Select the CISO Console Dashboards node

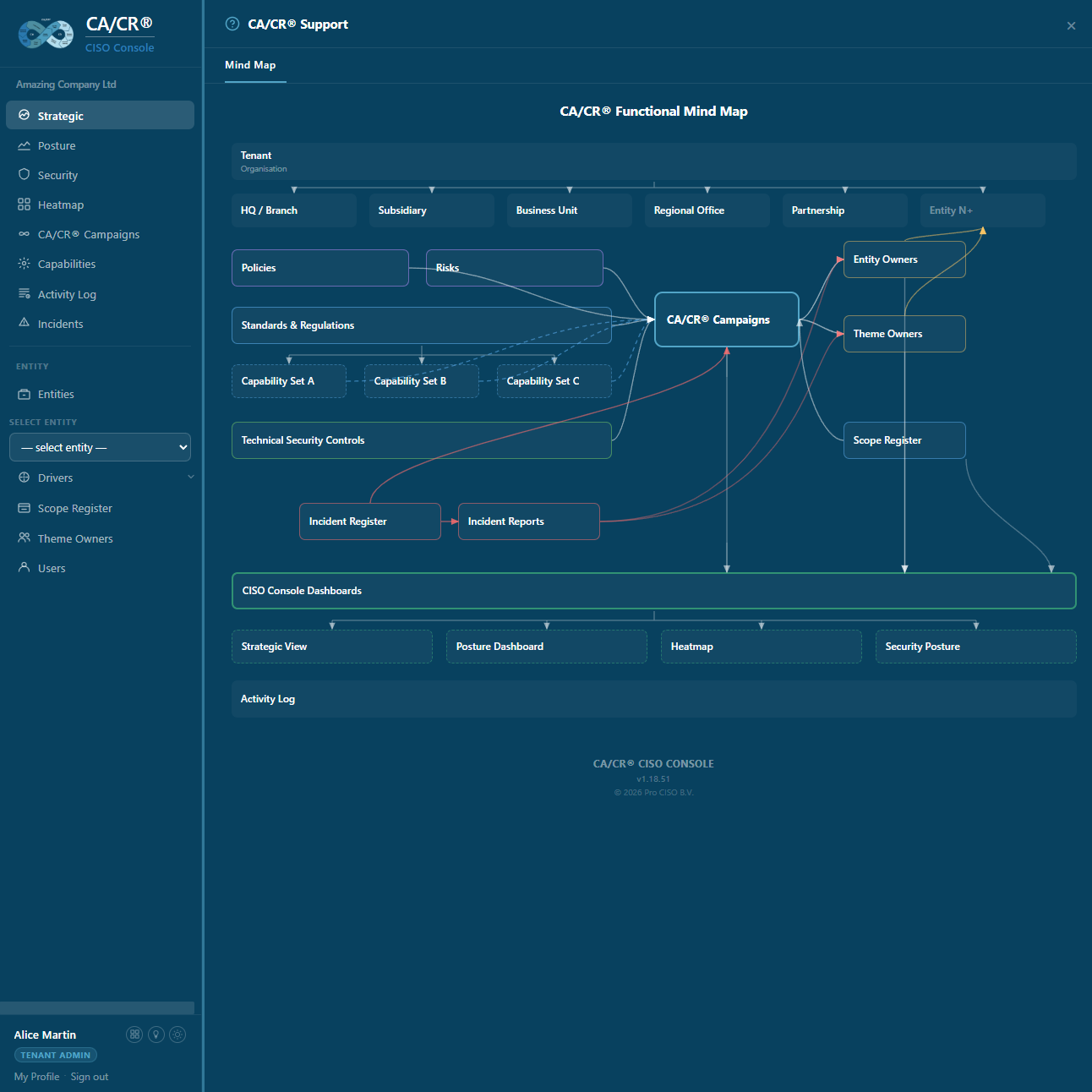[x=653, y=591]
